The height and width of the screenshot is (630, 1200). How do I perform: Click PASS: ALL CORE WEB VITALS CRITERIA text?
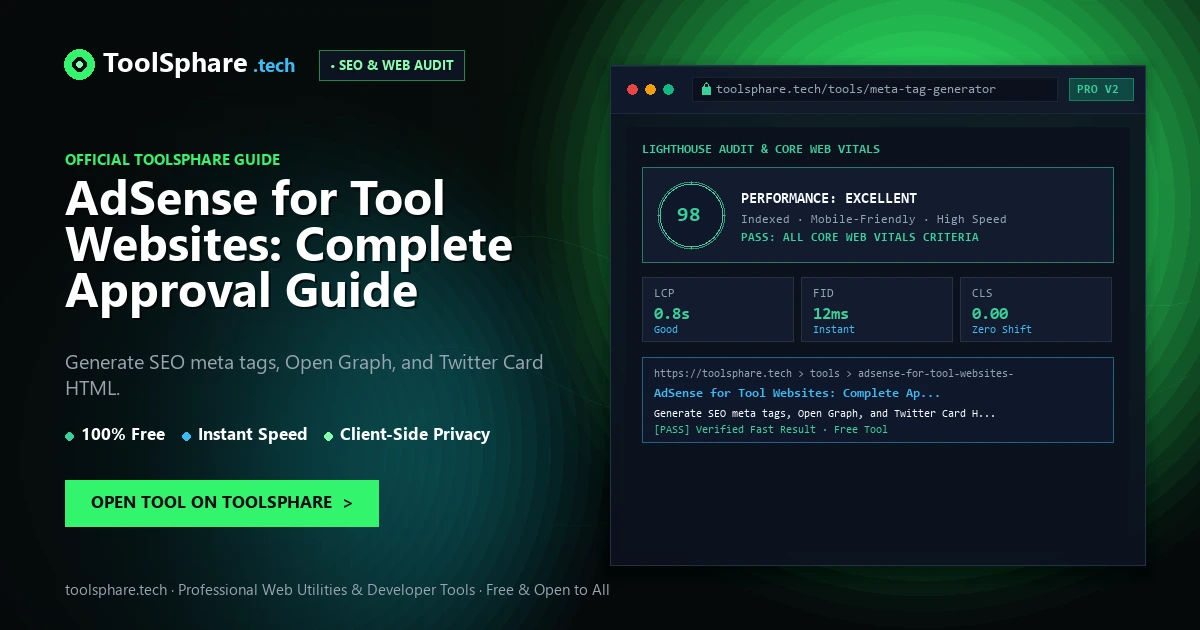pyautogui.click(x=860, y=237)
